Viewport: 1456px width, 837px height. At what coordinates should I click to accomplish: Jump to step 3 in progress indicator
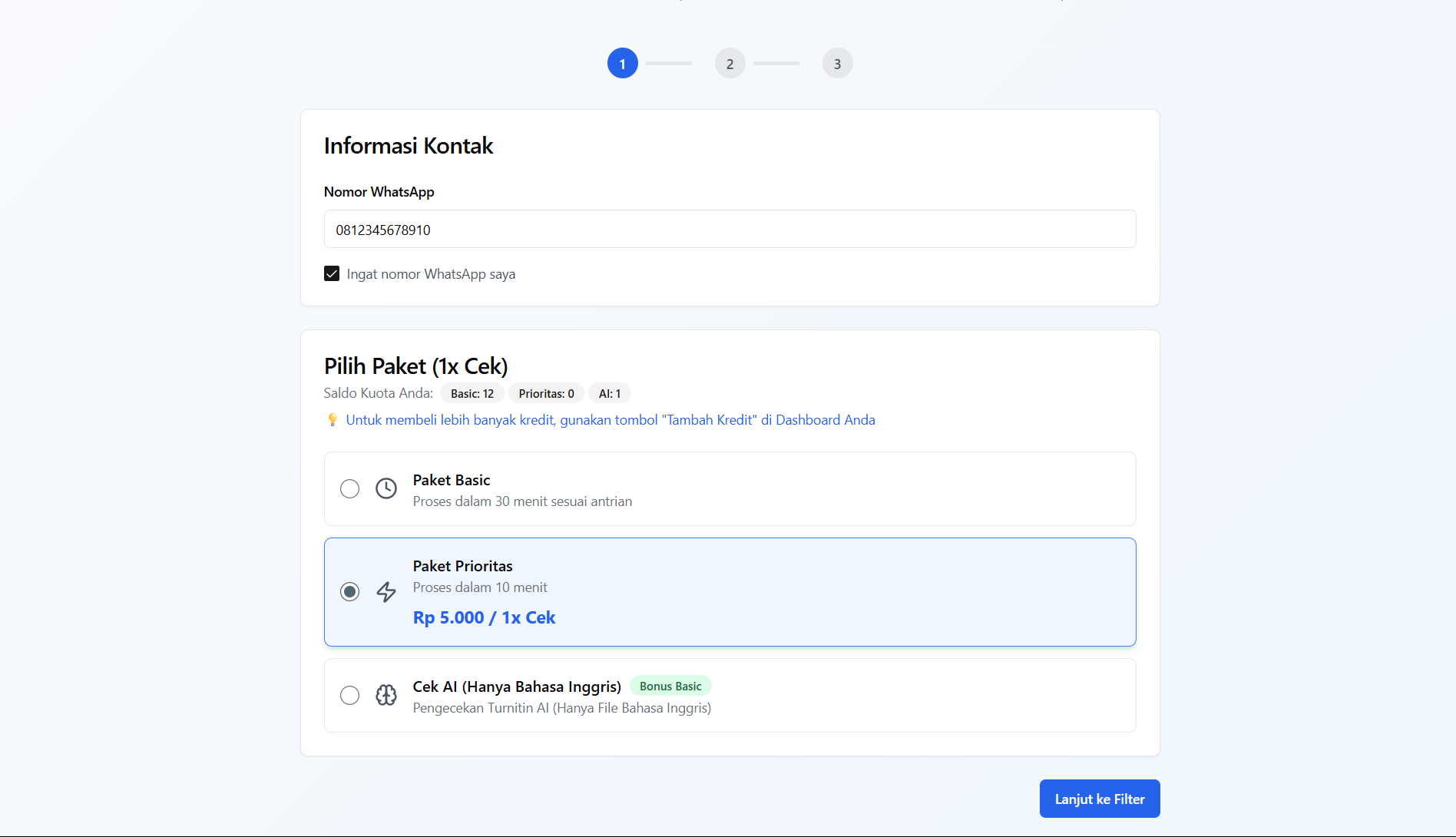[x=837, y=64]
